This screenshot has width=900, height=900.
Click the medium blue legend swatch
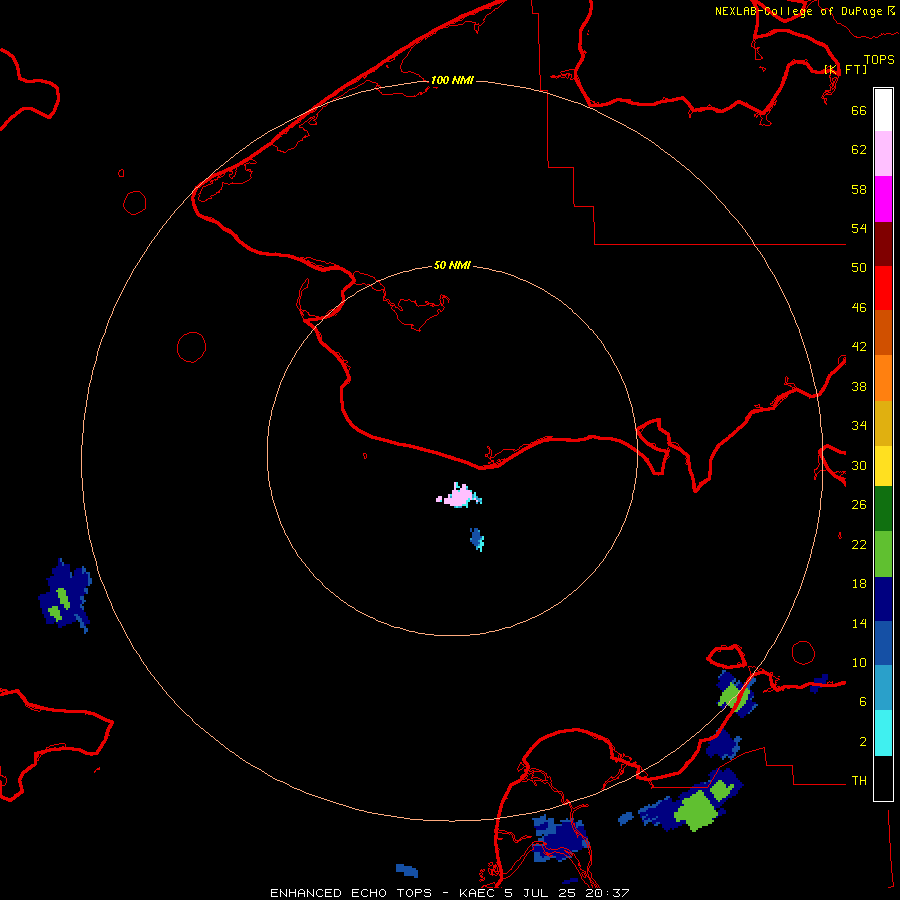click(x=883, y=643)
